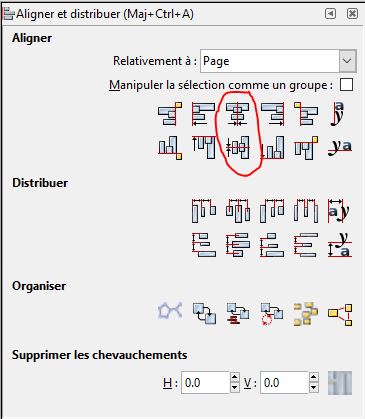This screenshot has height=419, width=365.
Task: Center objects on horizontal axis
Action: 237,147
